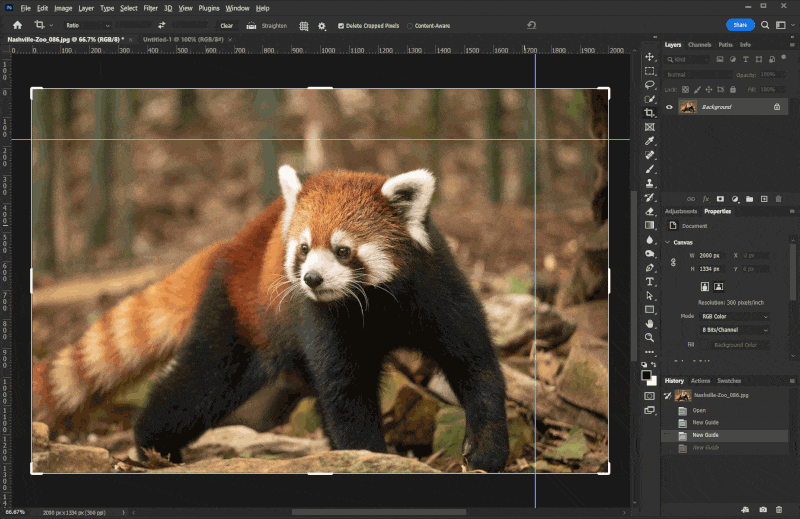Image resolution: width=800 pixels, height=519 pixels.
Task: Set canvas orientation to landscape
Action: [x=718, y=287]
